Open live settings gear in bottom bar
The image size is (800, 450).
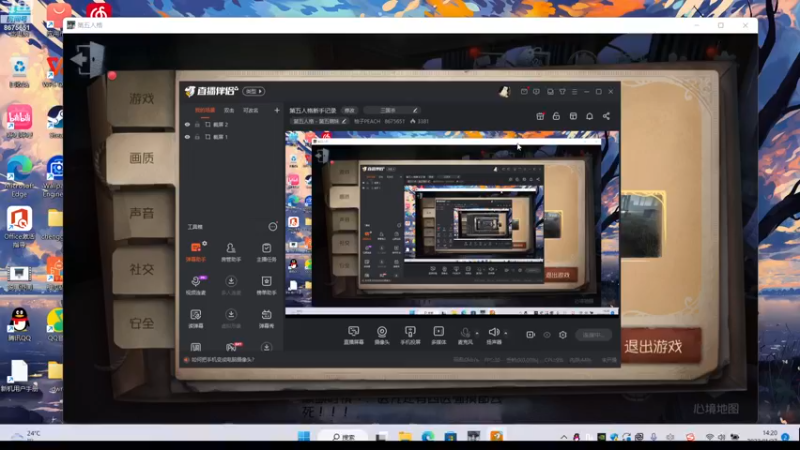pos(563,335)
